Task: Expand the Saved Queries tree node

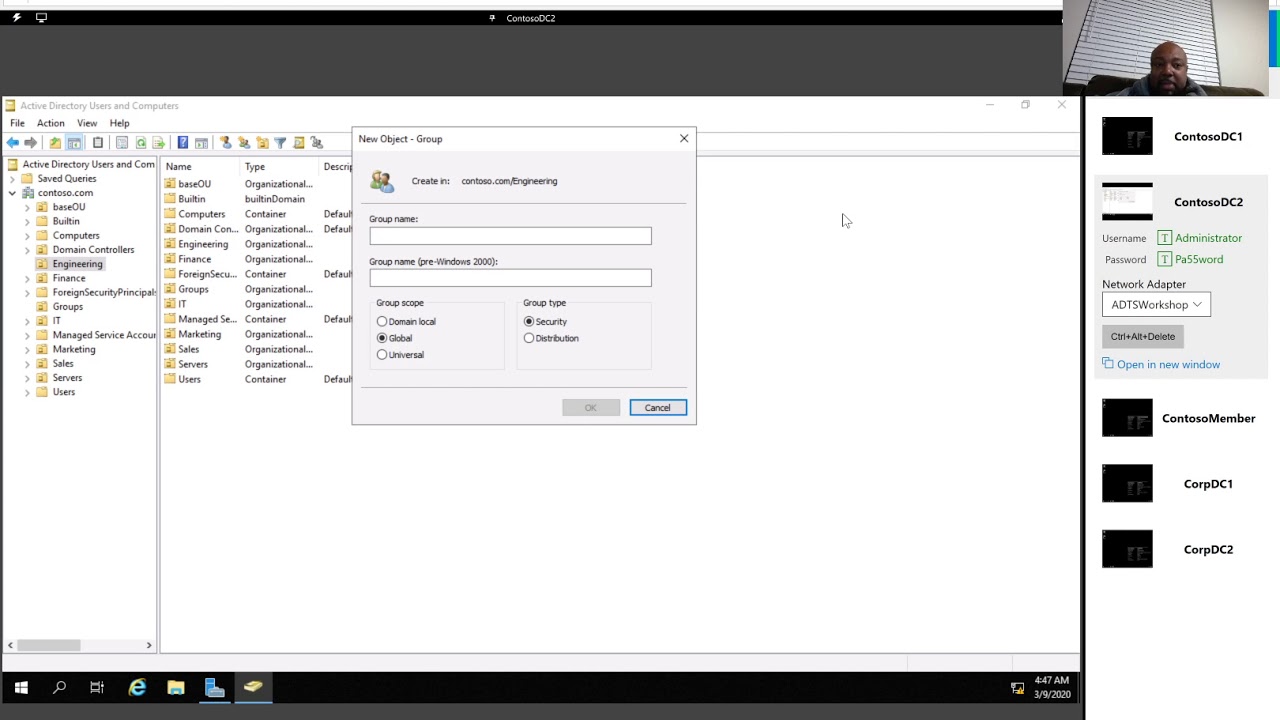Action: coord(13,179)
